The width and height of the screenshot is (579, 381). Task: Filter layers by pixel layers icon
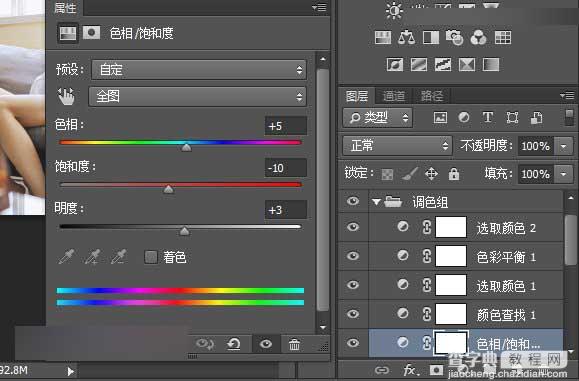point(440,117)
